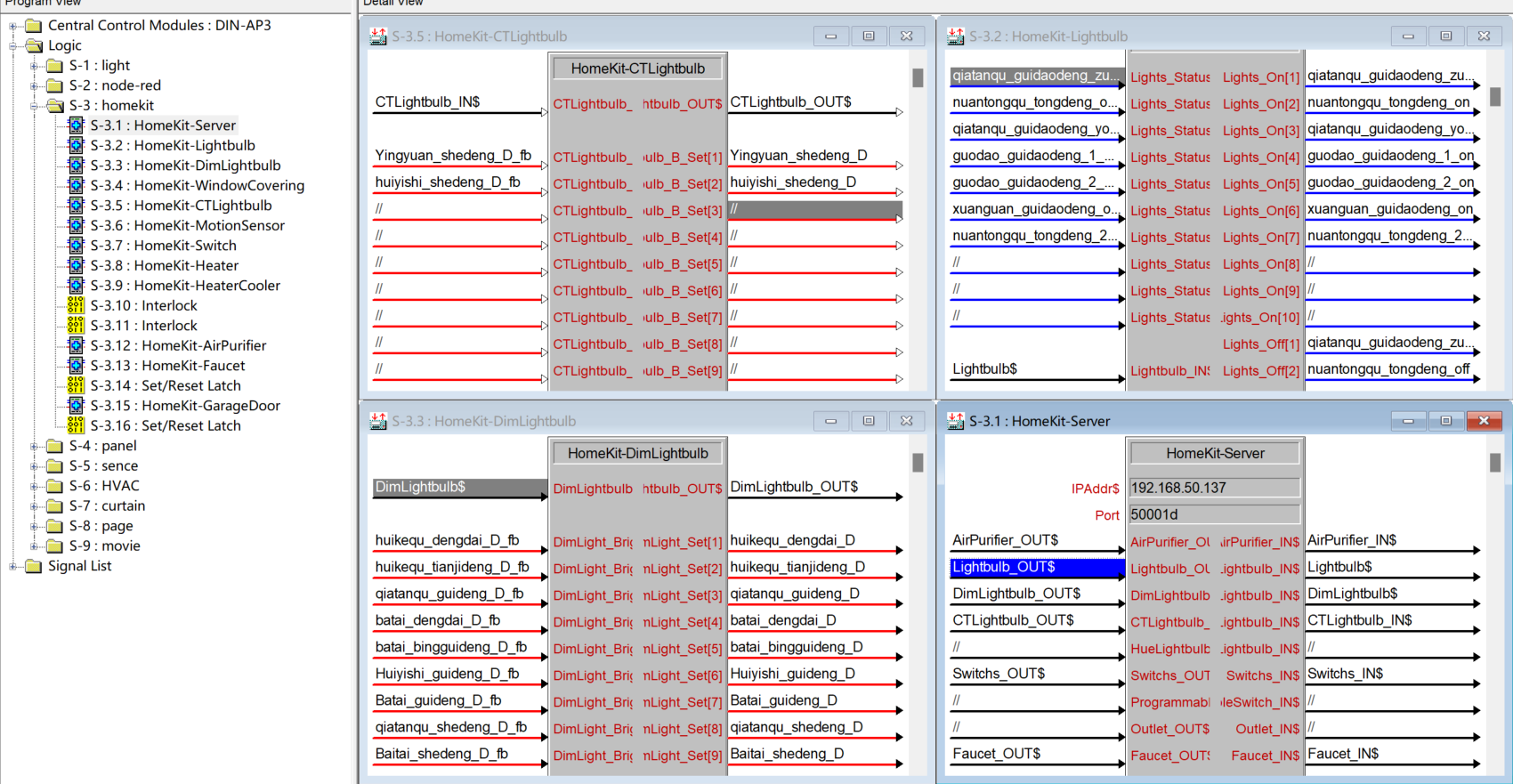Click the S-3.1 HomeKit-Server window title icon

(x=956, y=421)
